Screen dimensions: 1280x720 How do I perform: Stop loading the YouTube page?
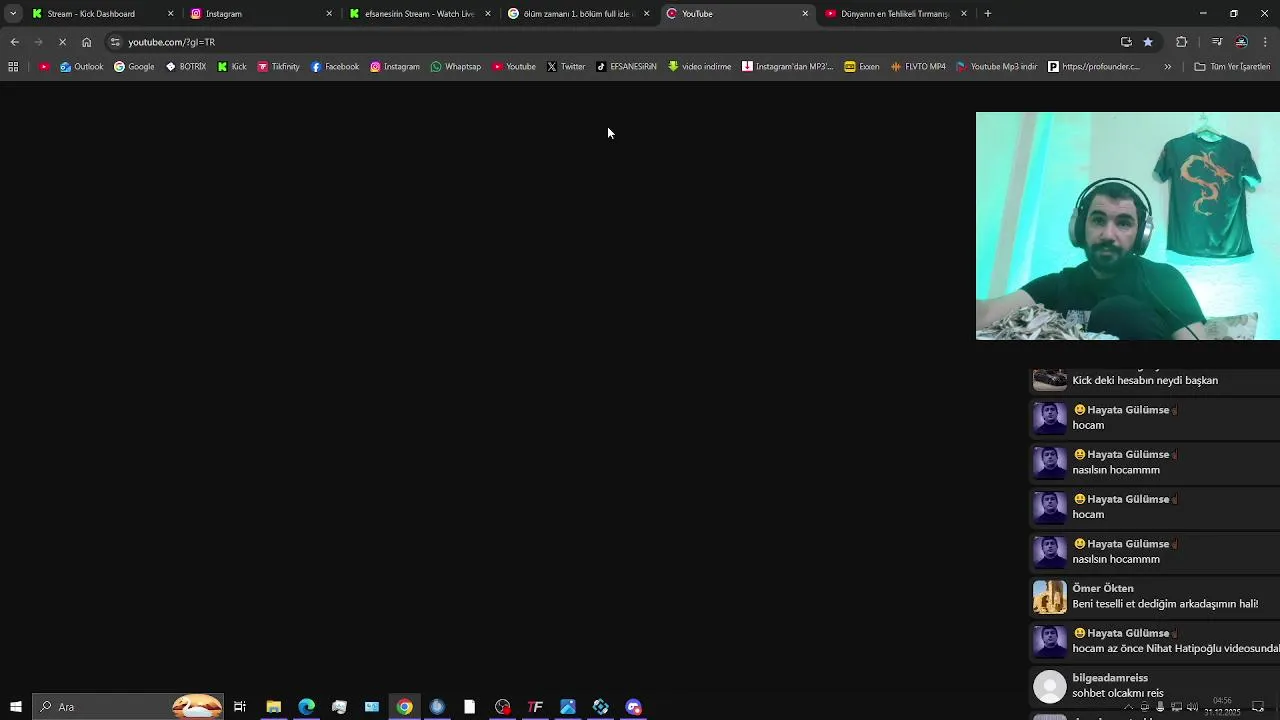(x=62, y=42)
